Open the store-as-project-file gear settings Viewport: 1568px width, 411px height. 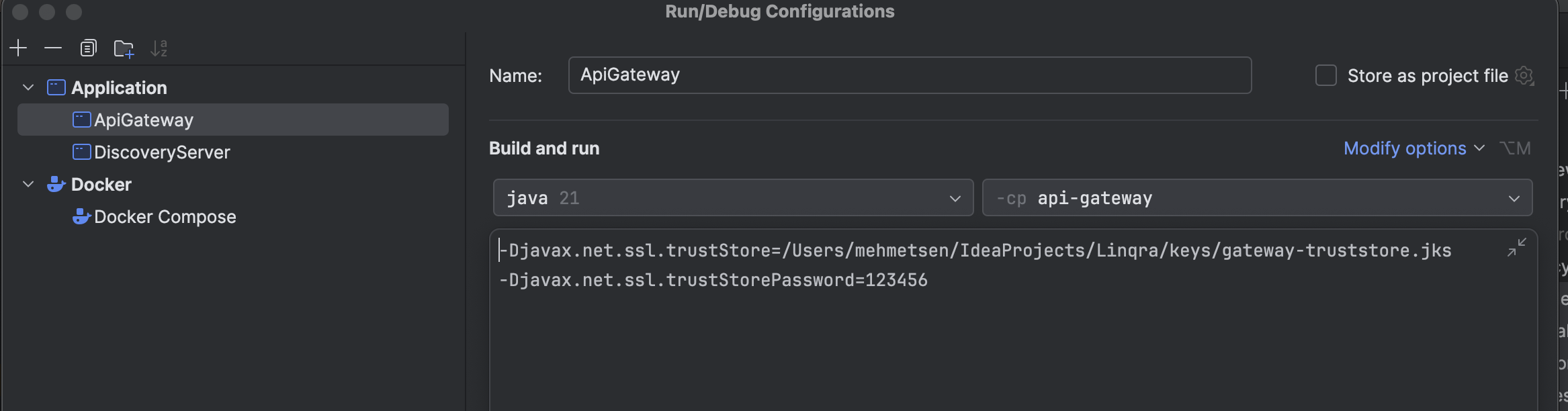click(1524, 75)
